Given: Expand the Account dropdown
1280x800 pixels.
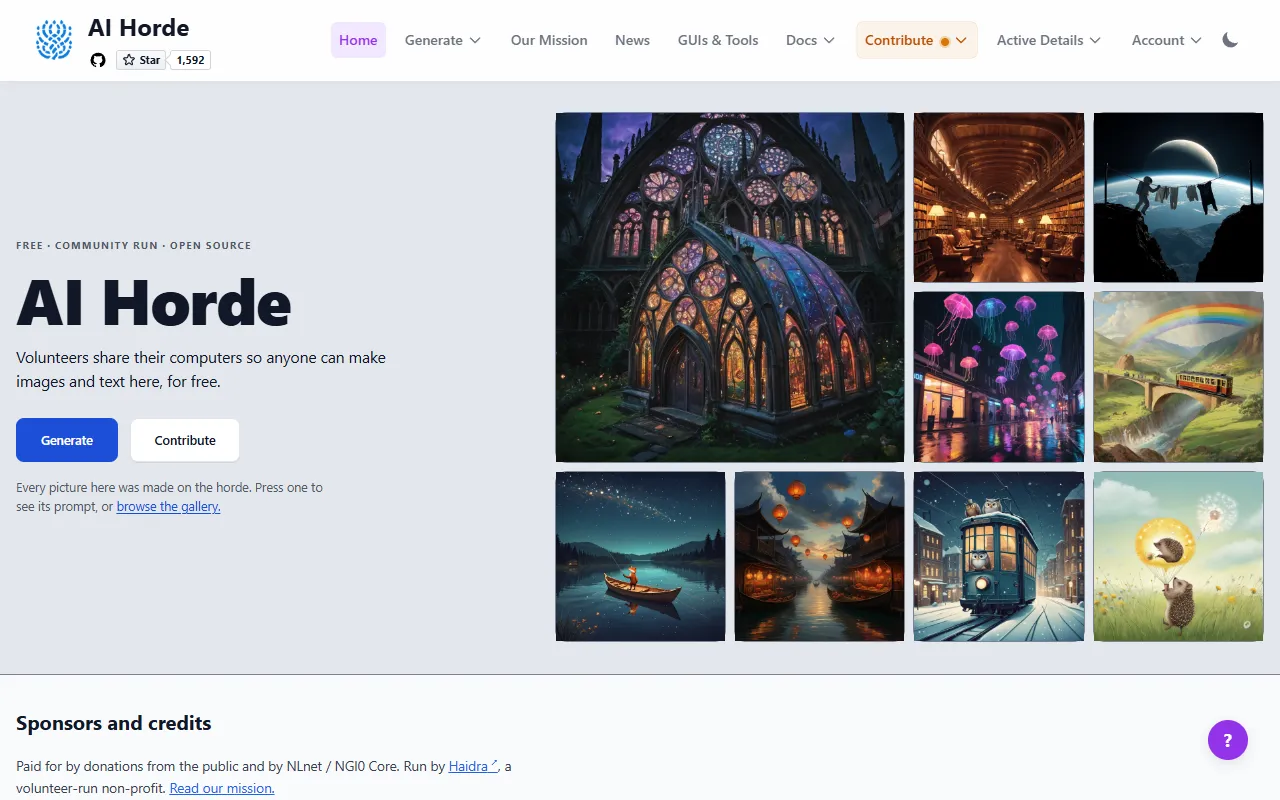Looking at the screenshot, I should [x=1166, y=40].
